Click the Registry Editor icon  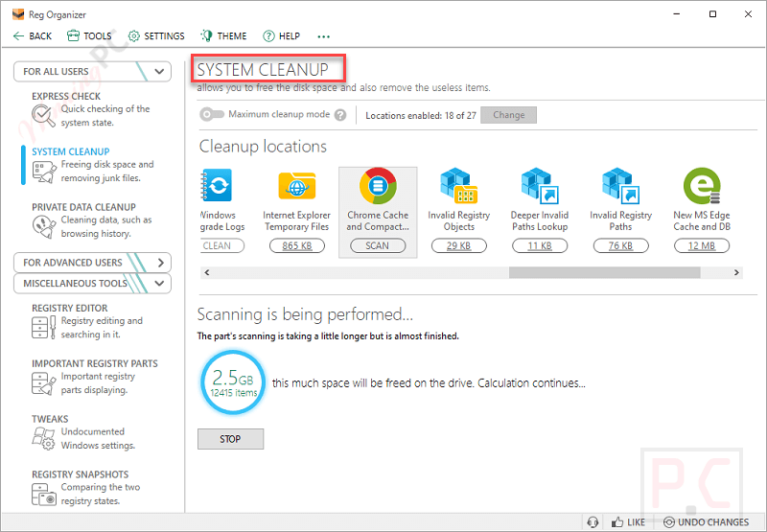click(x=44, y=327)
